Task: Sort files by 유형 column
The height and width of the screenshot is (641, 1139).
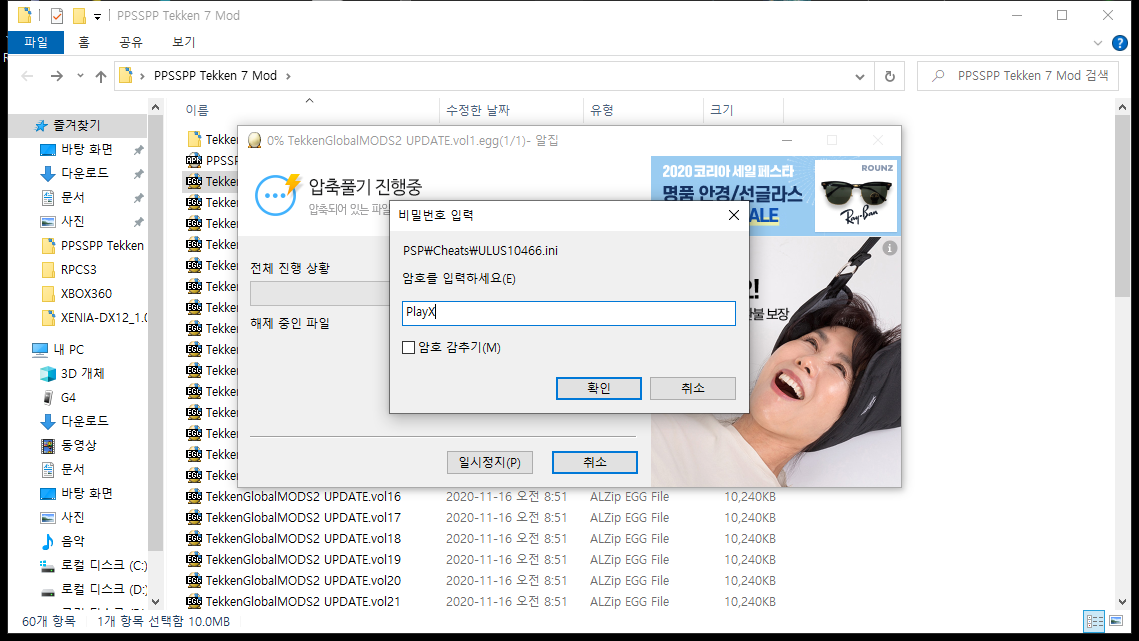Action: pos(602,110)
